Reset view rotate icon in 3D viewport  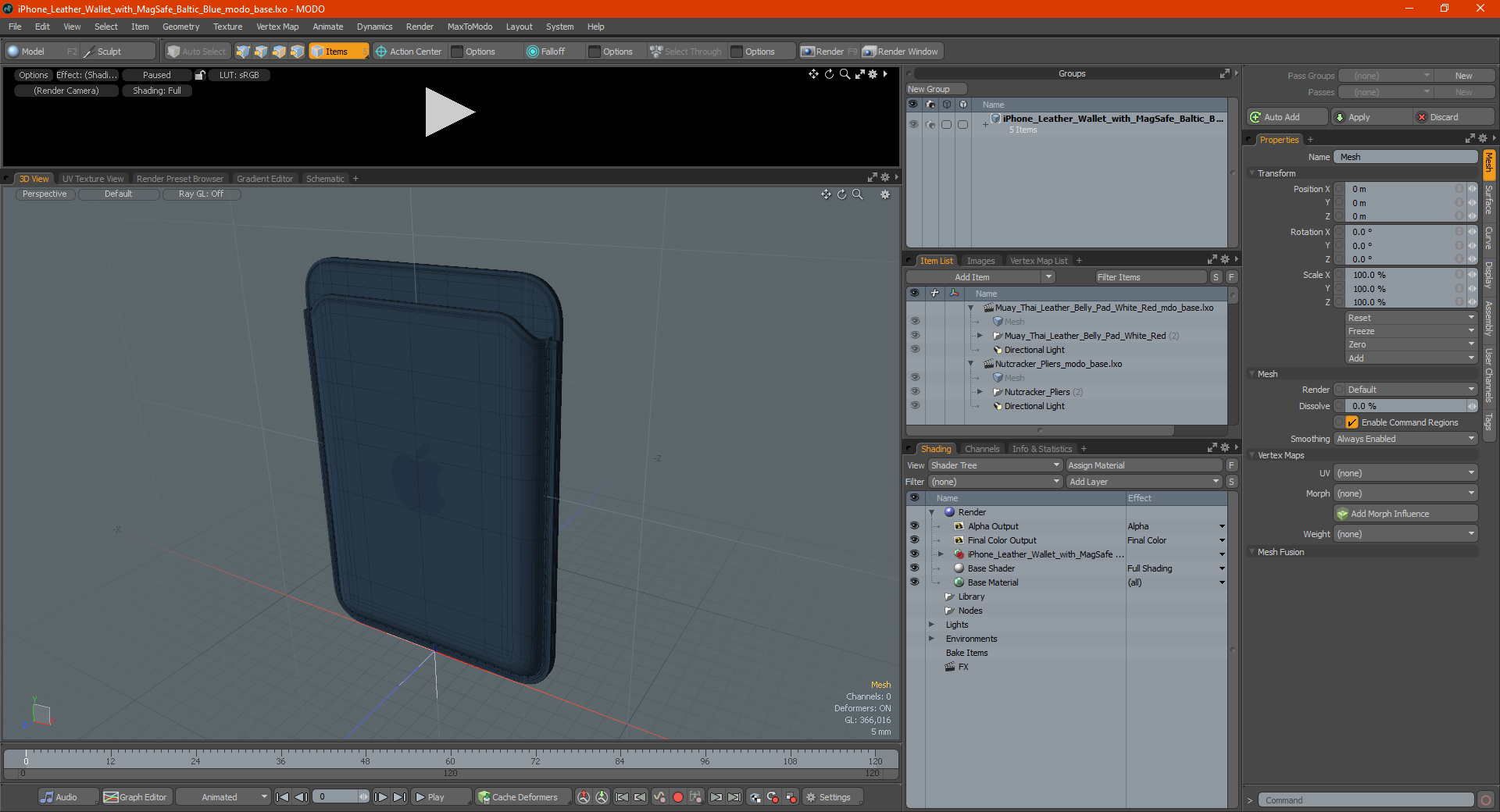[x=841, y=194]
